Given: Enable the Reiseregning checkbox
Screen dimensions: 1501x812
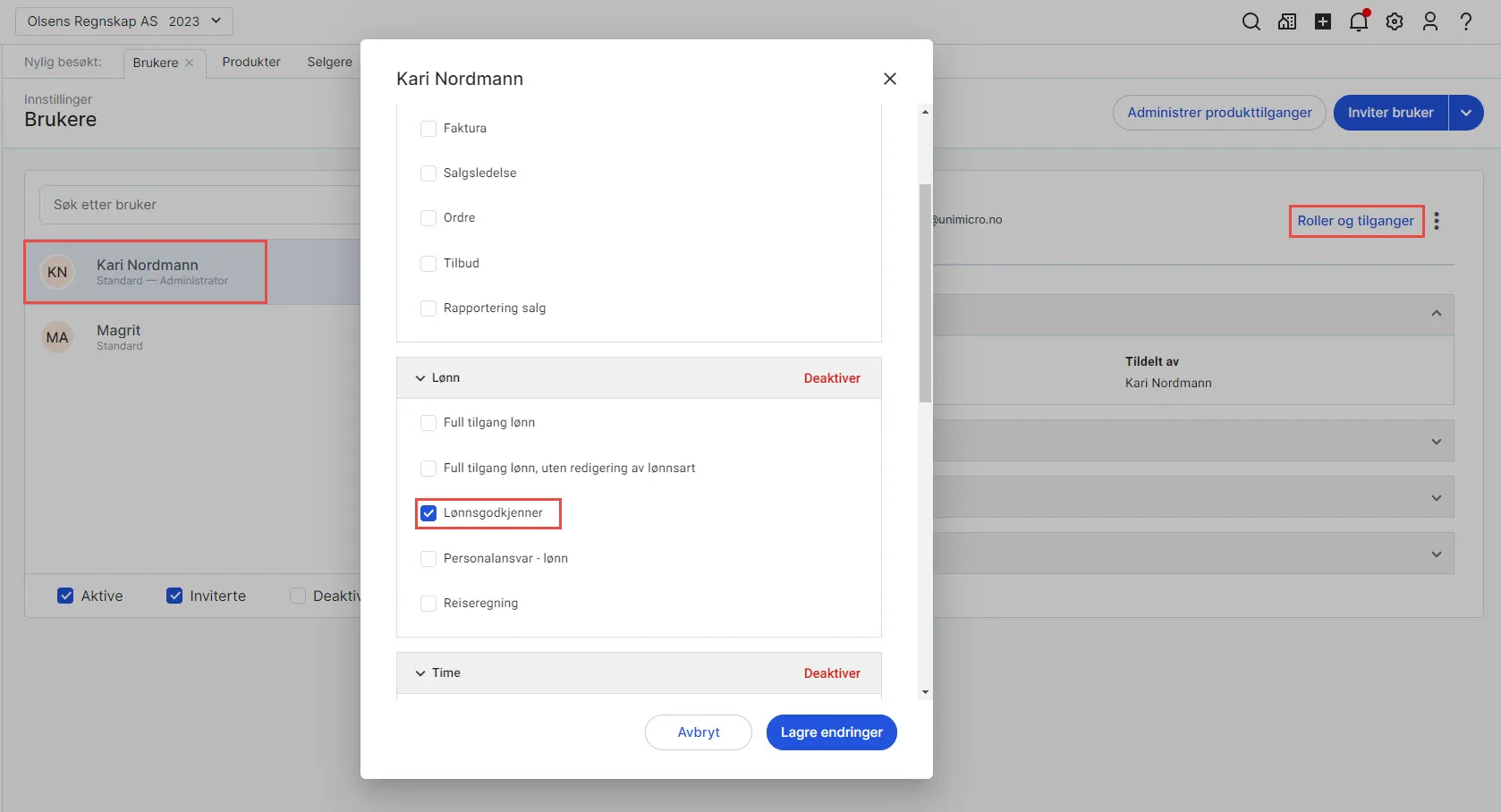Looking at the screenshot, I should click(428, 604).
